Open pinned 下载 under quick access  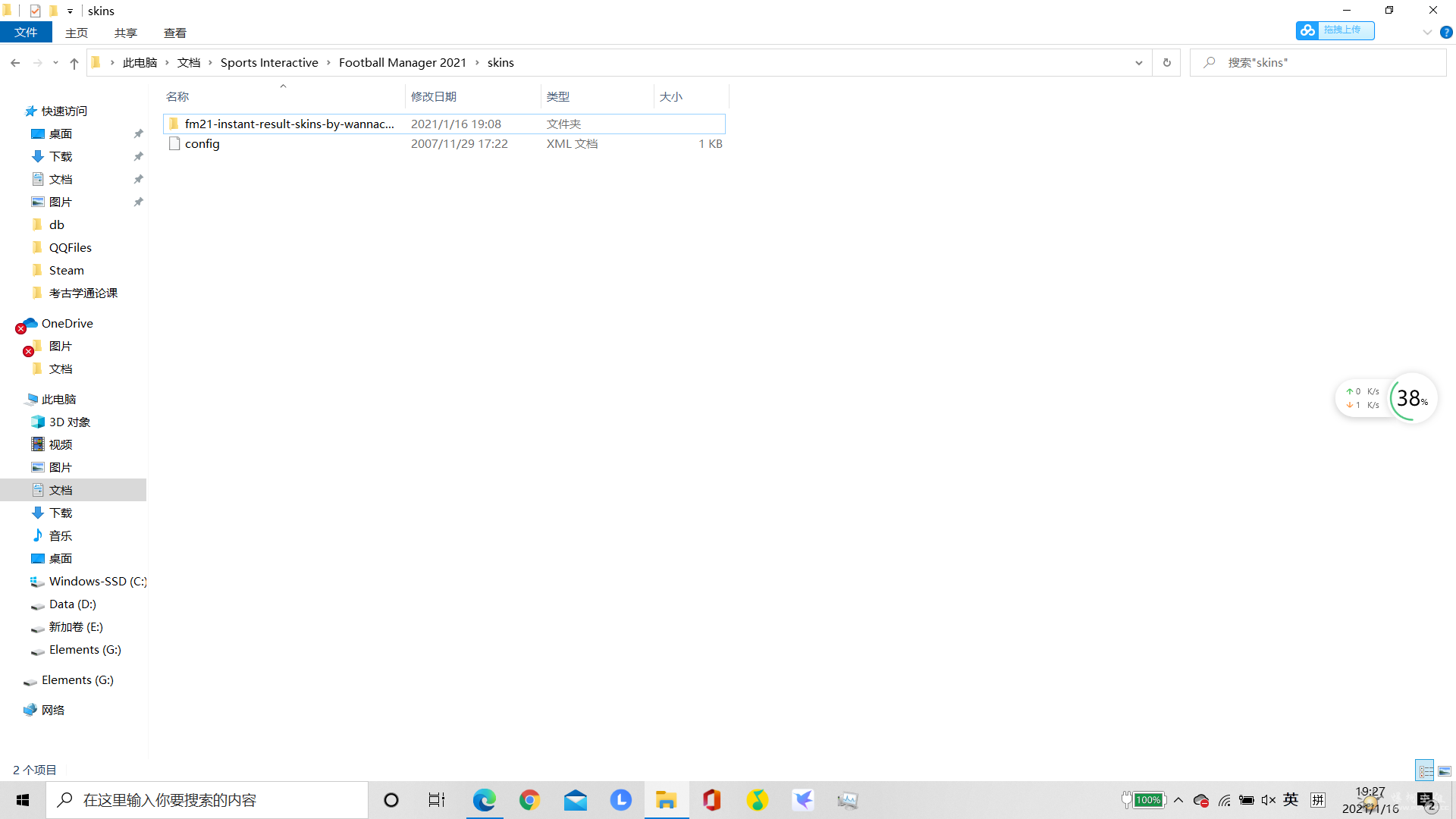(x=61, y=157)
